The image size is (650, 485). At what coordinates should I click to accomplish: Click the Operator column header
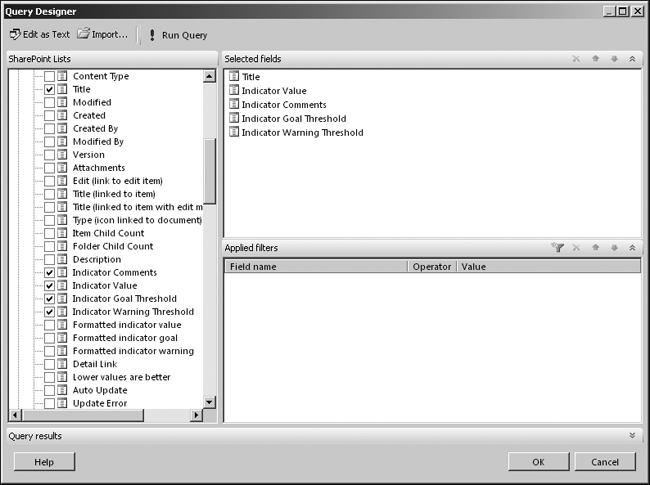pyautogui.click(x=432, y=267)
